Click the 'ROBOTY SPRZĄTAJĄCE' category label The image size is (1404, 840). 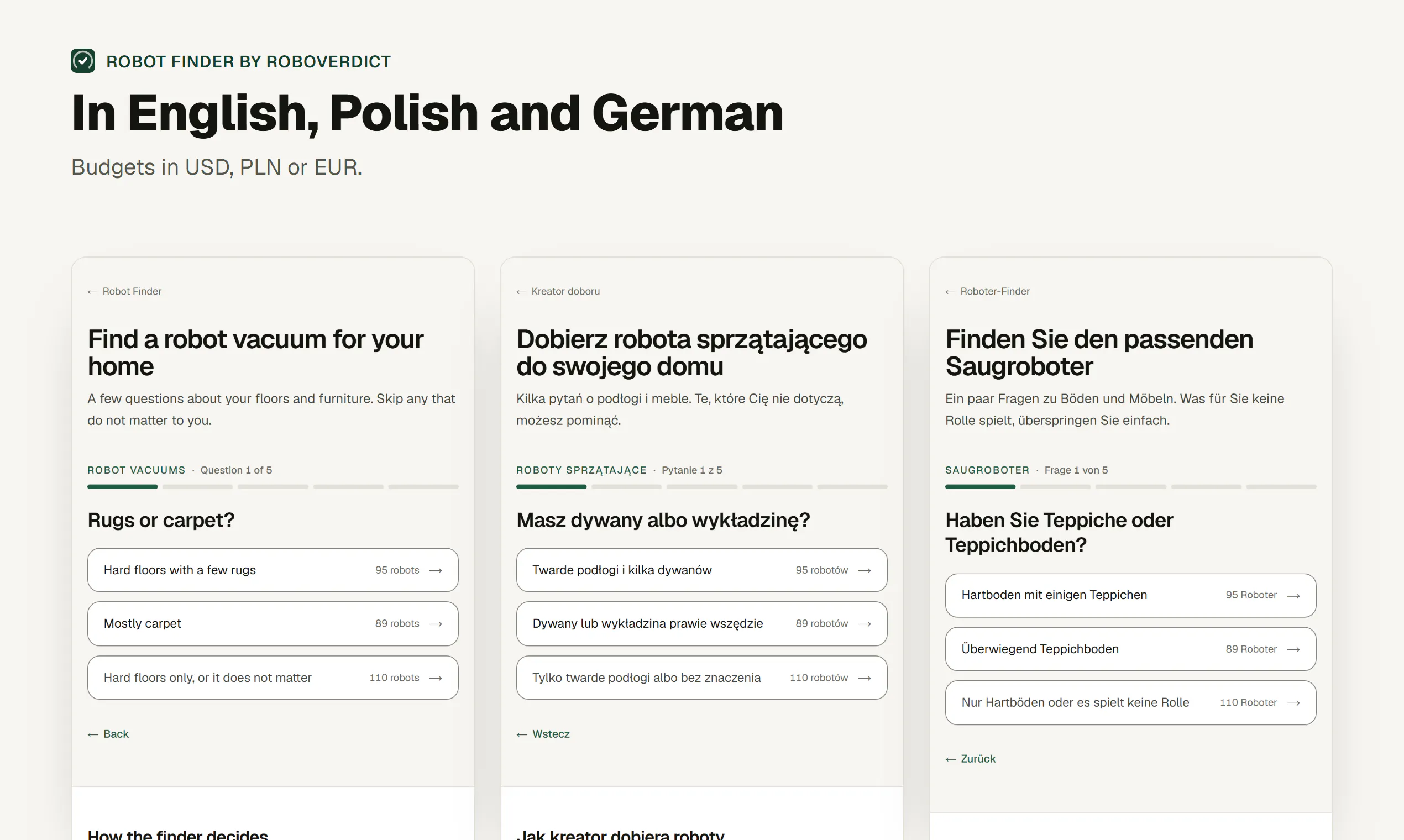(581, 470)
